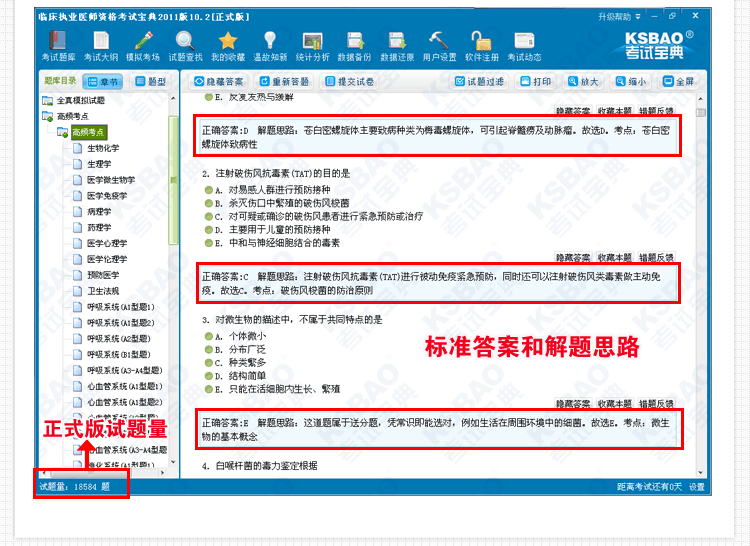Select 医学免疫学 in the chapter tree
The width and height of the screenshot is (750, 546).
coord(107,196)
